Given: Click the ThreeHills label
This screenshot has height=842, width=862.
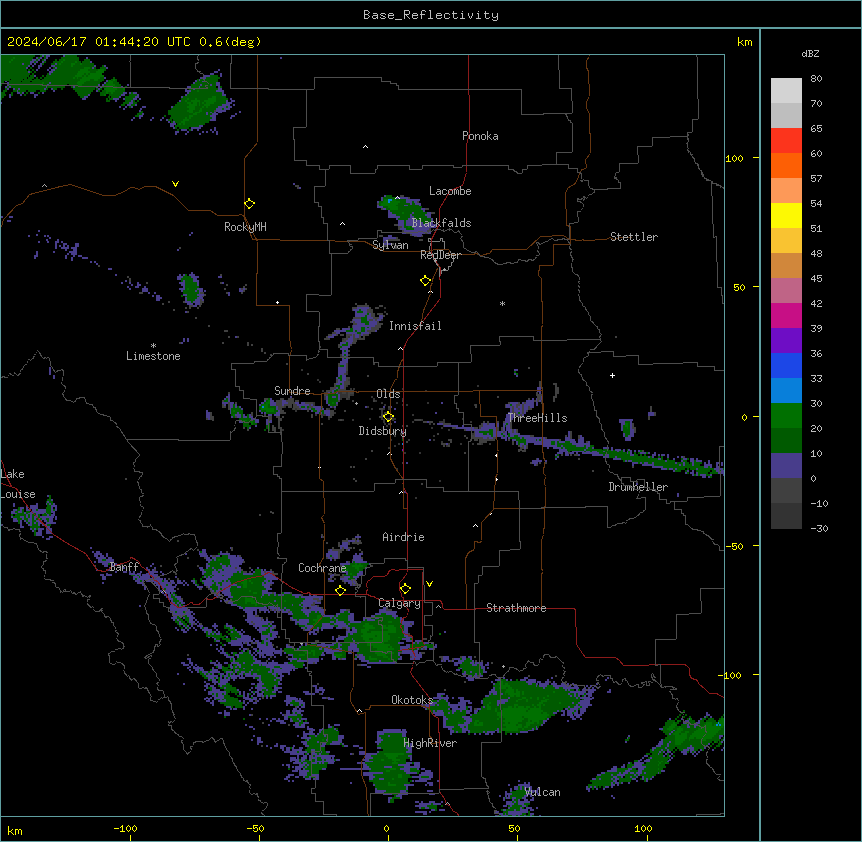Looking at the screenshot, I should click(537, 418).
